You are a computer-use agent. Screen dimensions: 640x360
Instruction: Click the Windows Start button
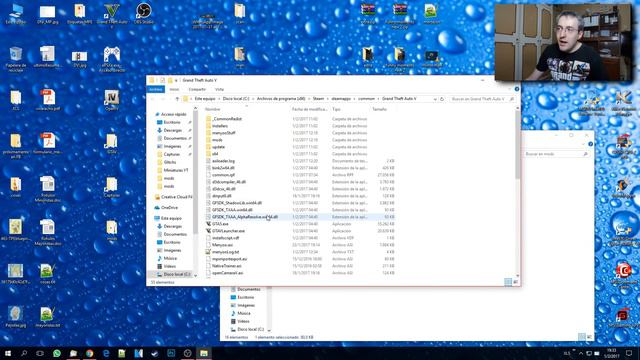point(8,353)
